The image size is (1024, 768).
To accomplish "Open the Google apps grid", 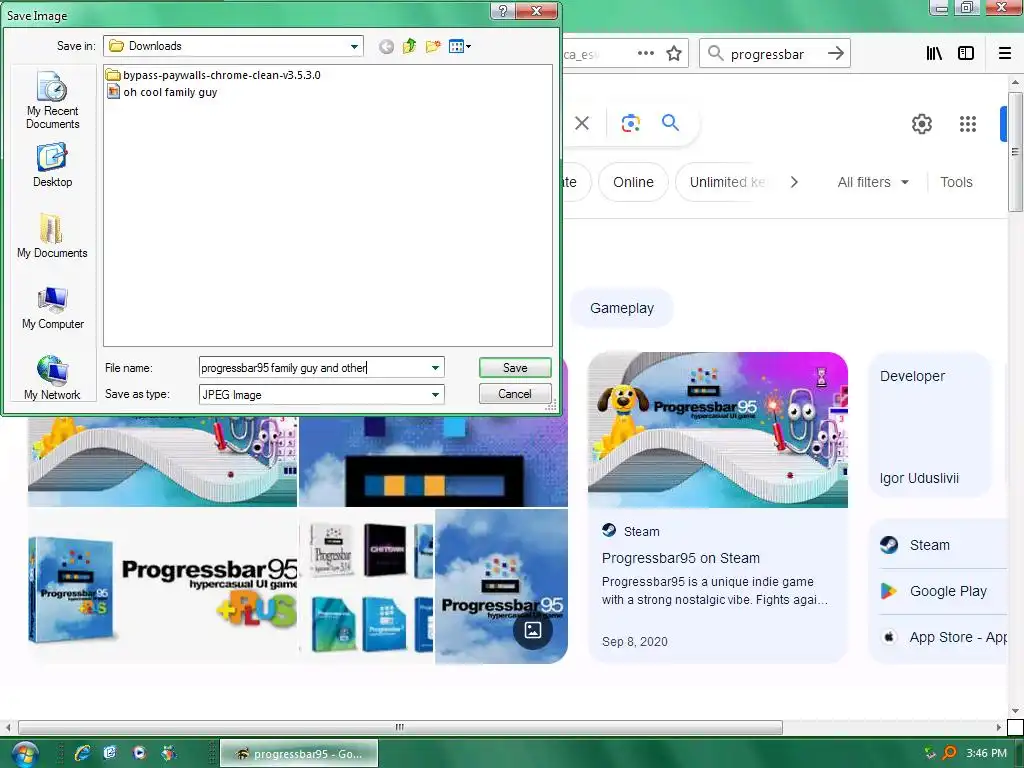I will click(x=968, y=123).
